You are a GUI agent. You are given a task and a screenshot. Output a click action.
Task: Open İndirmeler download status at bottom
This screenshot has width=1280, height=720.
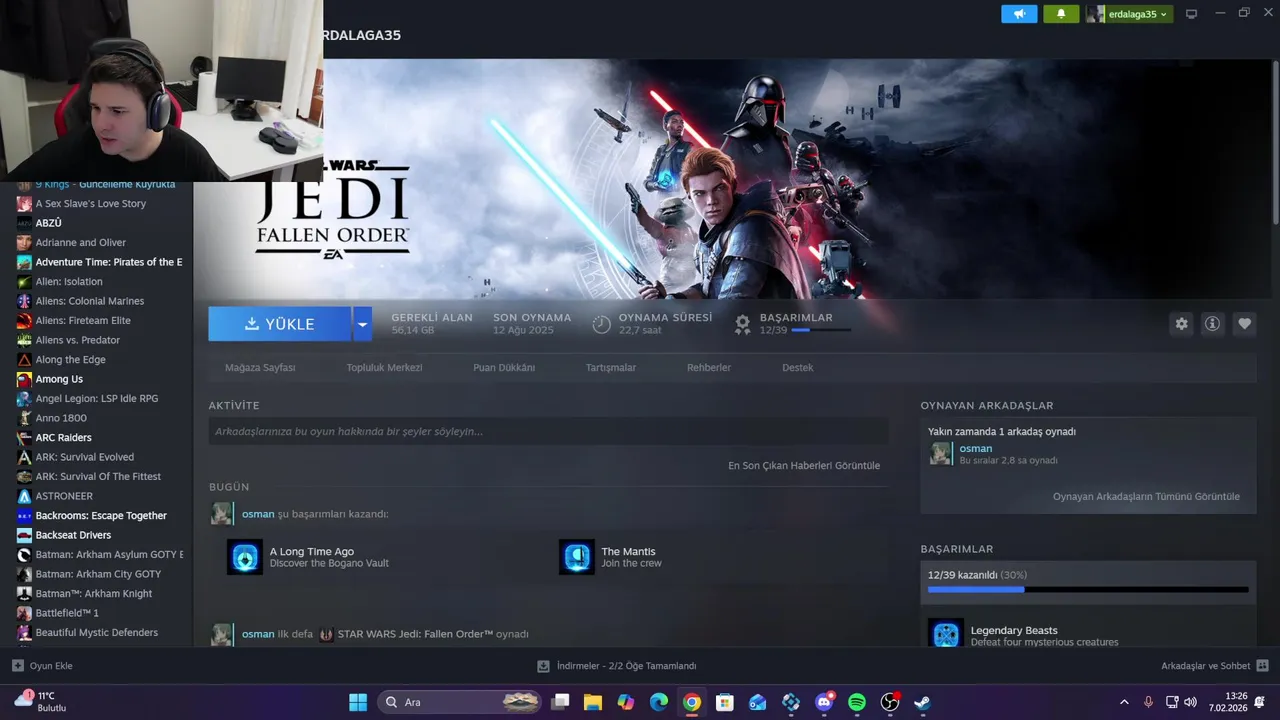616,666
